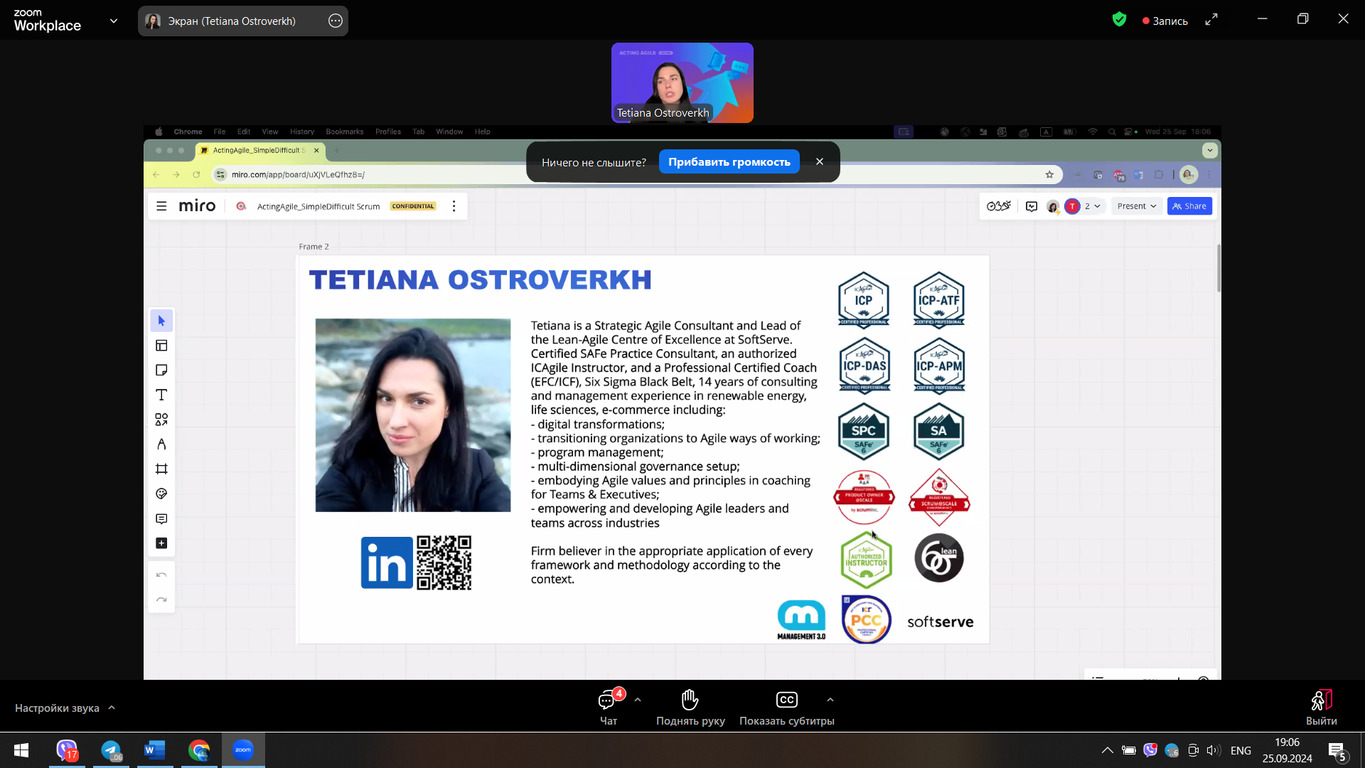Open the Miro hamburger main menu
Image resolution: width=1365 pixels, height=768 pixels.
(x=161, y=206)
